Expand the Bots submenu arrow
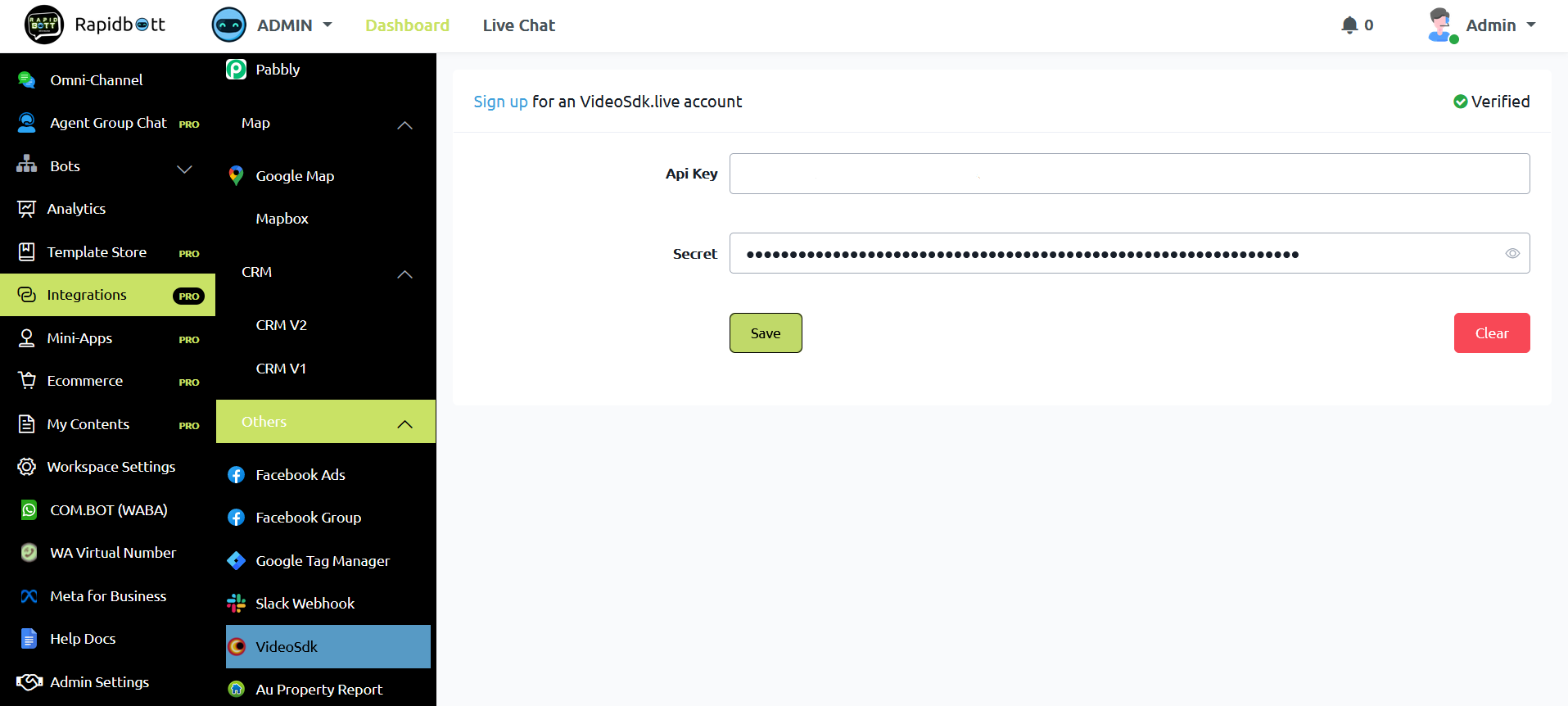The height and width of the screenshot is (706, 1568). coord(184,170)
